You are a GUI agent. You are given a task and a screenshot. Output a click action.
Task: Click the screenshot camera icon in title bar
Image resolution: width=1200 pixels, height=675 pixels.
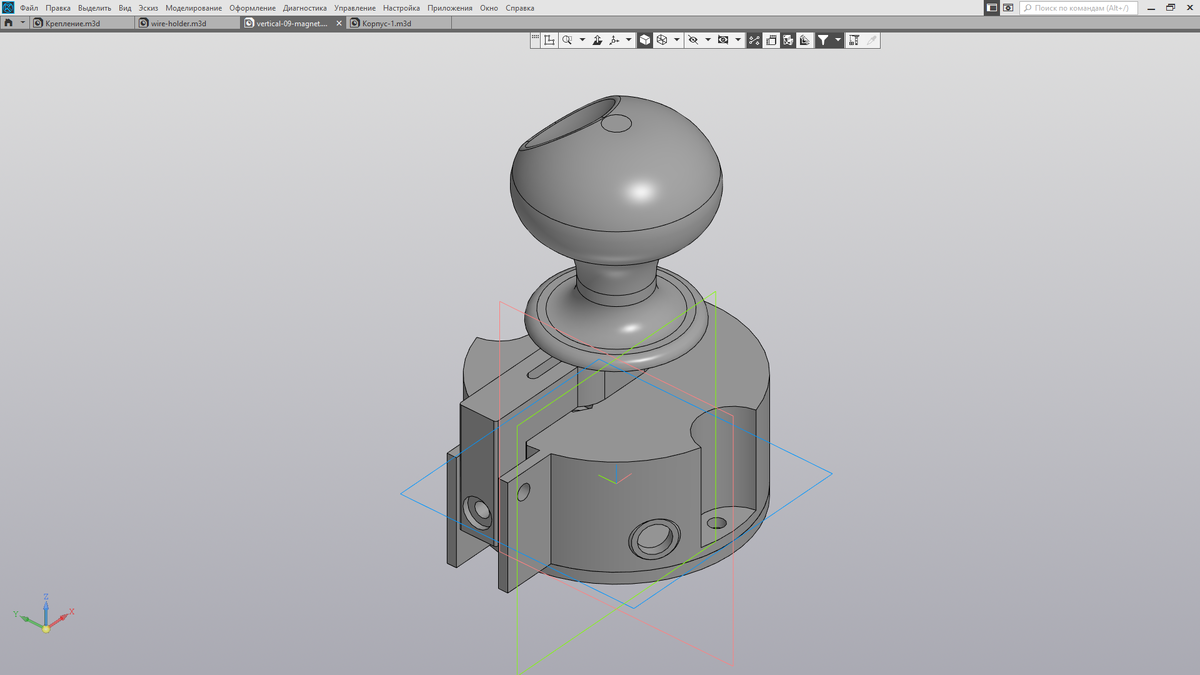click(1008, 7)
